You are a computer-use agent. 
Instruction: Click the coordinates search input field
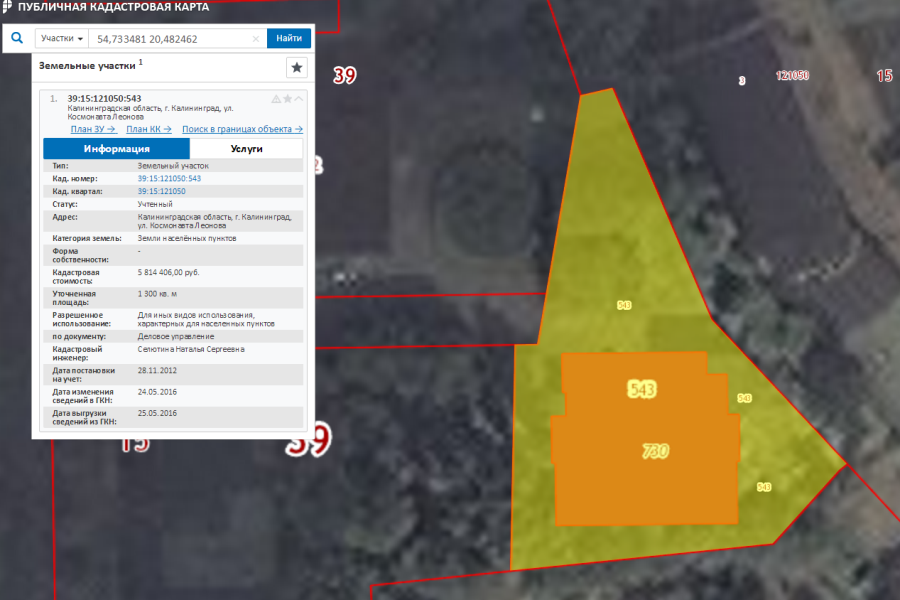[170, 39]
